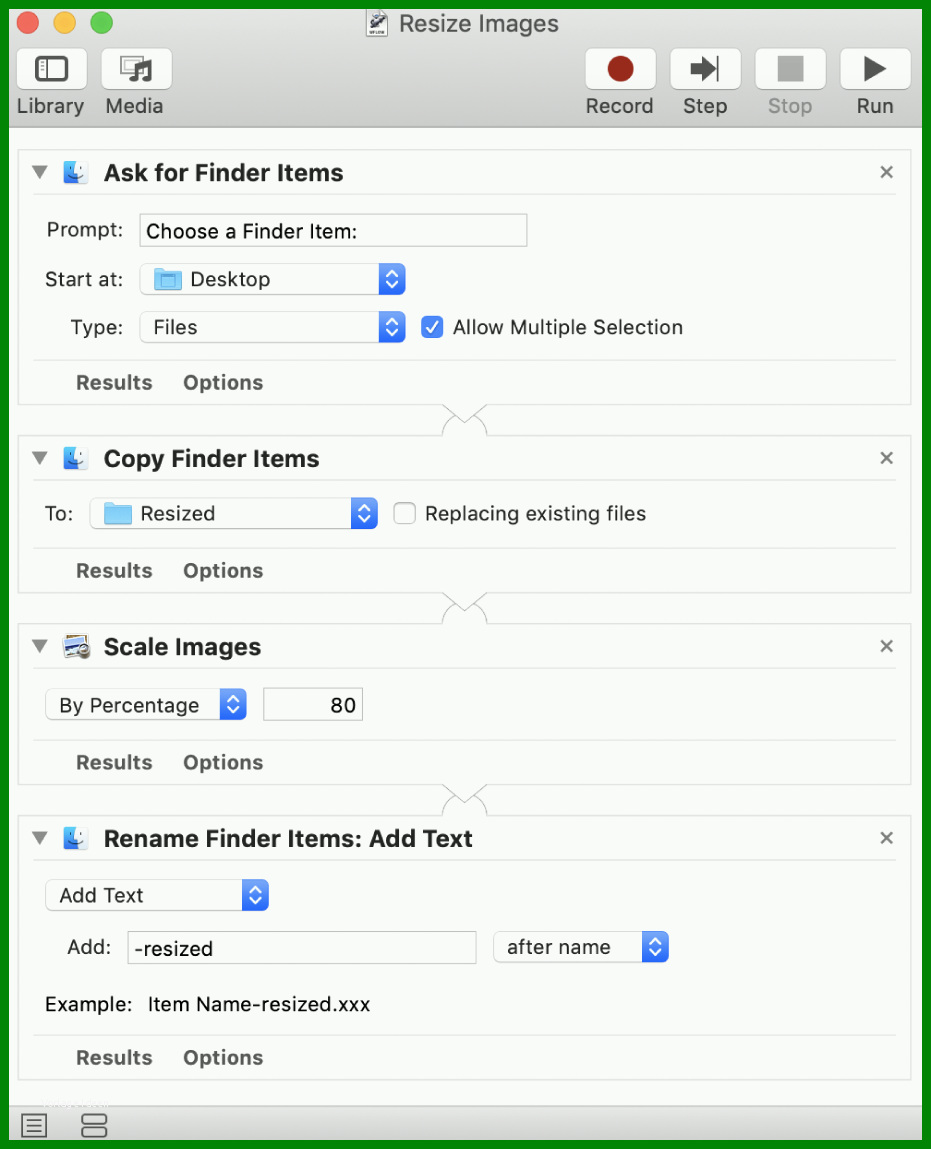Click the example text Item Name-resized.xxx
931x1149 pixels.
pyautogui.click(x=259, y=1004)
